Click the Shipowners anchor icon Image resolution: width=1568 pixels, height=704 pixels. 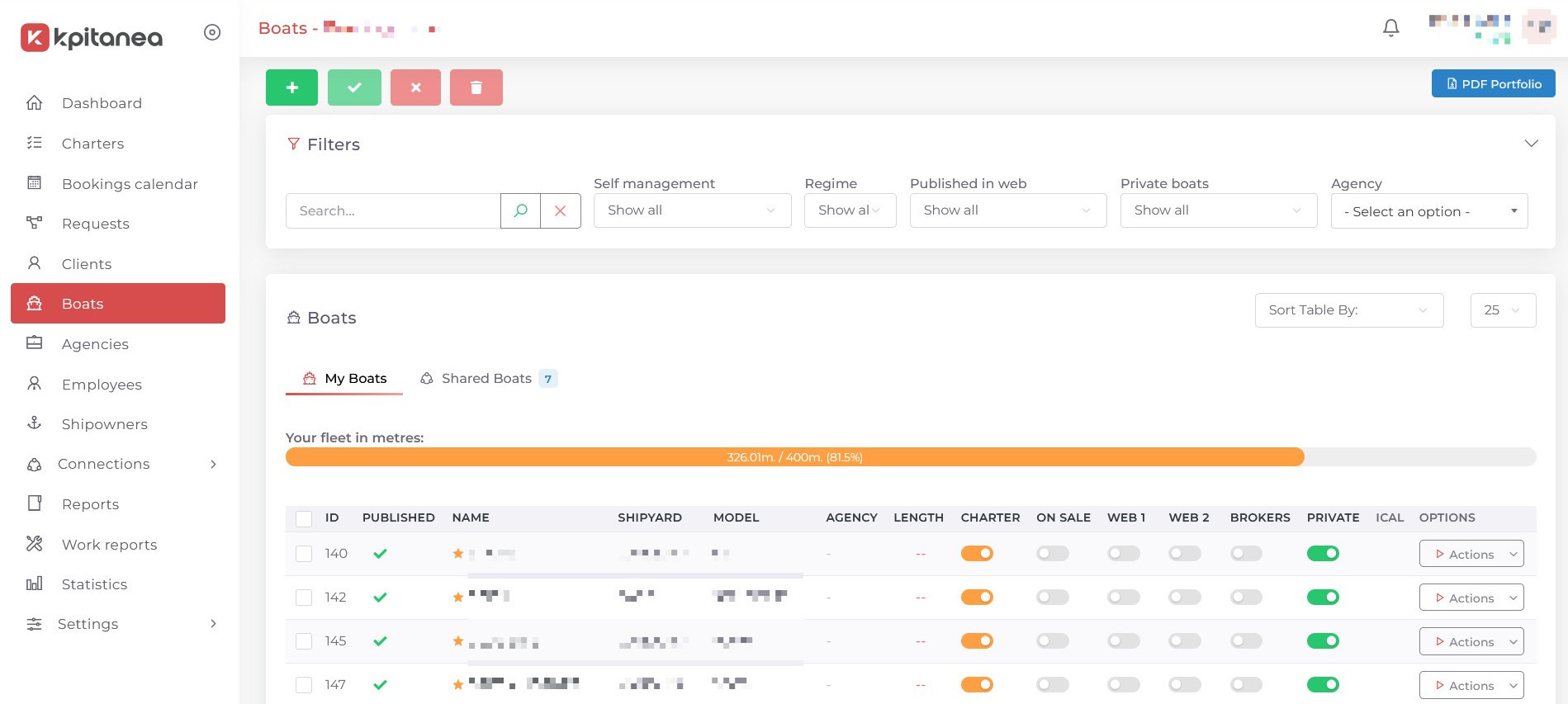click(x=35, y=423)
